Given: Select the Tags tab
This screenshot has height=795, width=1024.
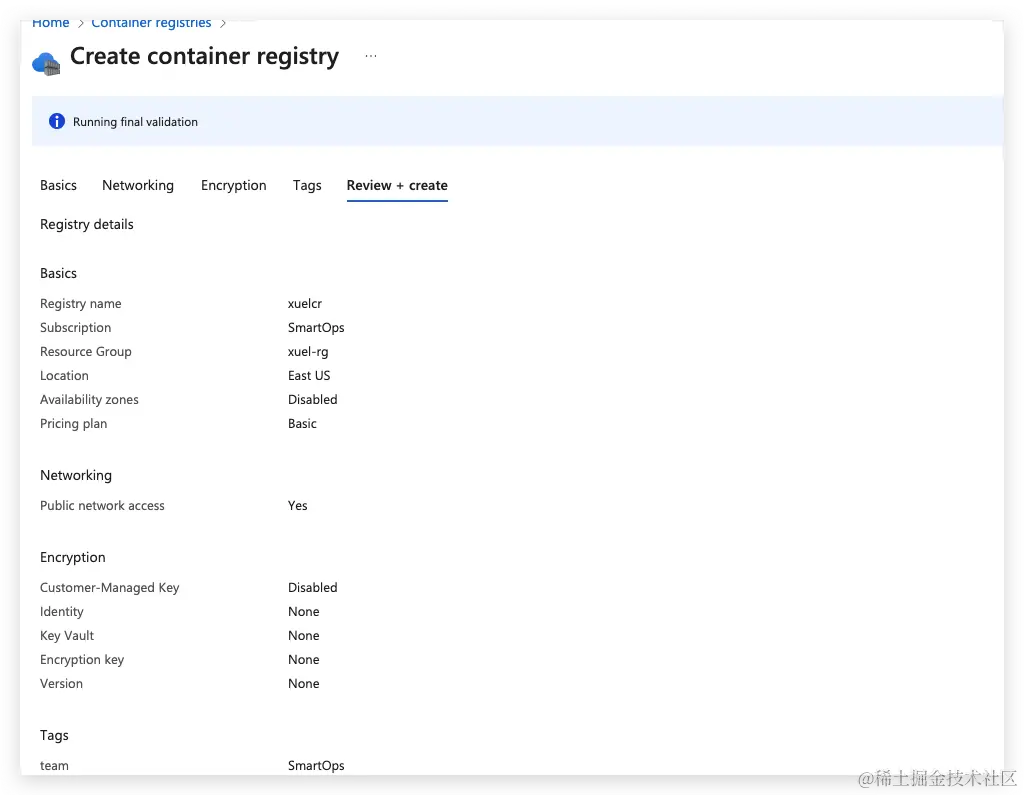Looking at the screenshot, I should click(307, 185).
